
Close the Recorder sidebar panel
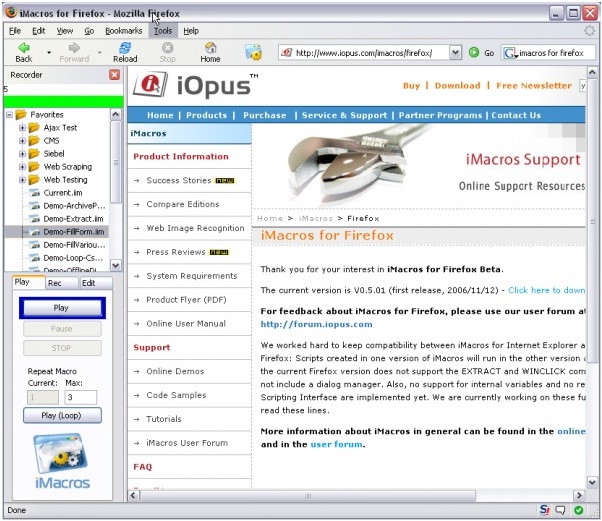tap(114, 74)
